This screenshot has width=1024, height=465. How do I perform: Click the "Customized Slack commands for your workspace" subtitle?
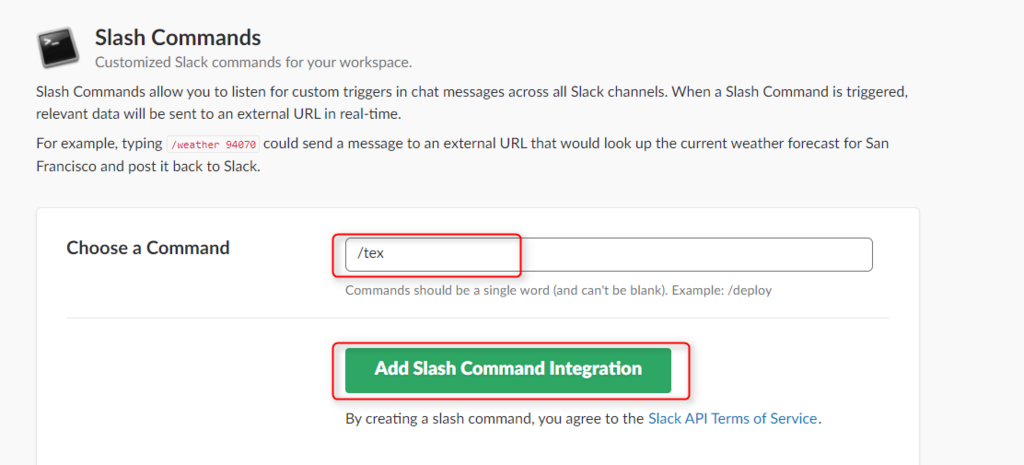(x=253, y=62)
